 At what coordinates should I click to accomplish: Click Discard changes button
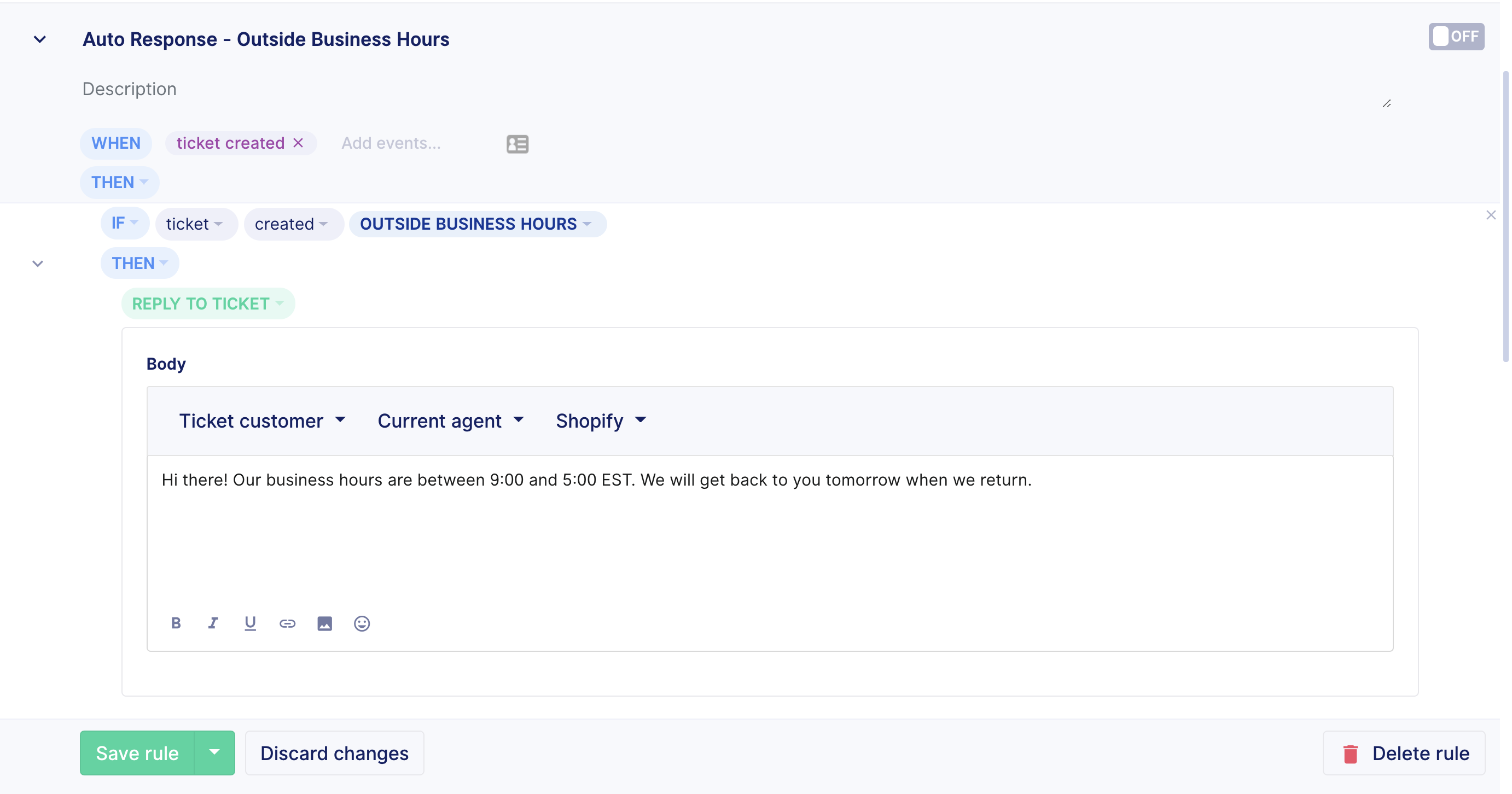click(335, 753)
